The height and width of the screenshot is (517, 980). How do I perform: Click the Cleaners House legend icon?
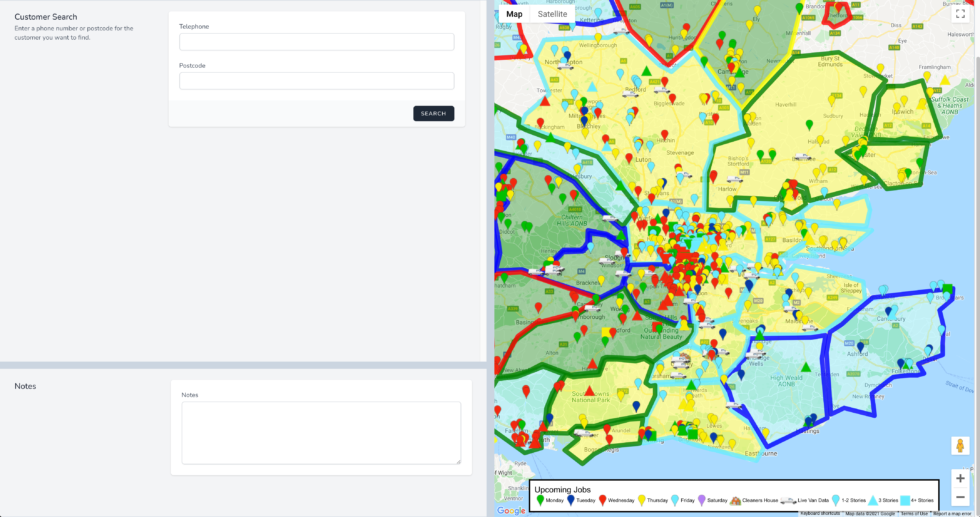point(735,500)
